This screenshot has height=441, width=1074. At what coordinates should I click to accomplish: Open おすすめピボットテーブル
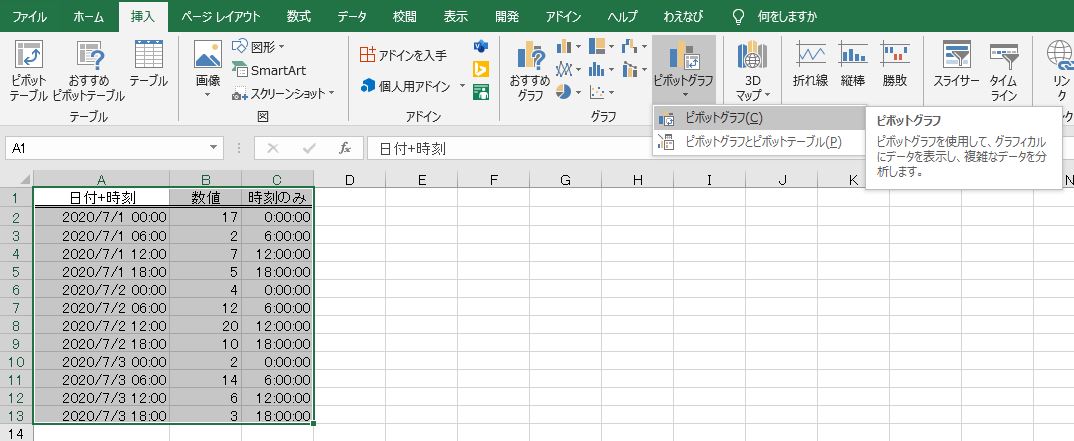point(88,71)
